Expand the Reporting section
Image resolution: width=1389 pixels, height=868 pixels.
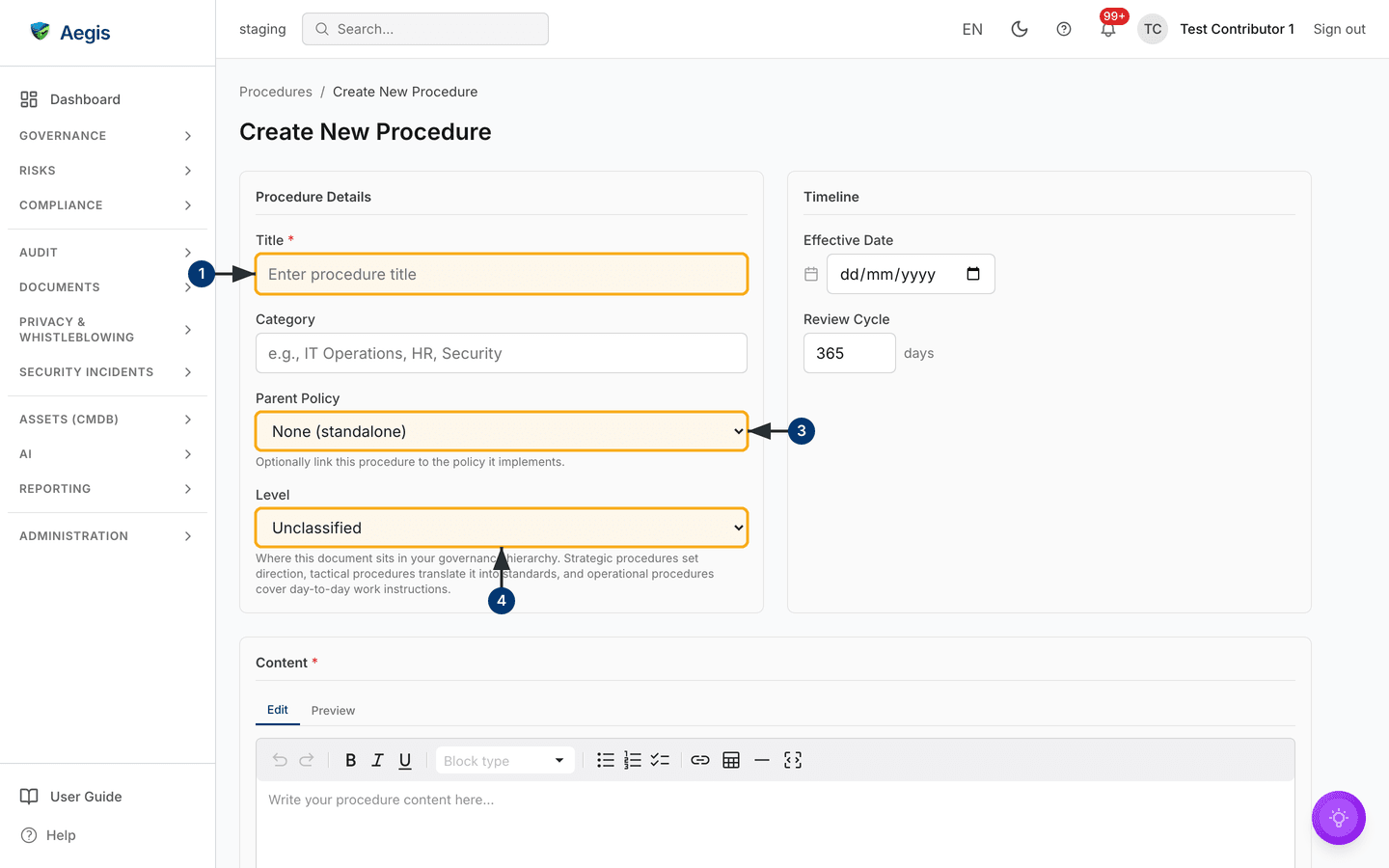click(107, 489)
